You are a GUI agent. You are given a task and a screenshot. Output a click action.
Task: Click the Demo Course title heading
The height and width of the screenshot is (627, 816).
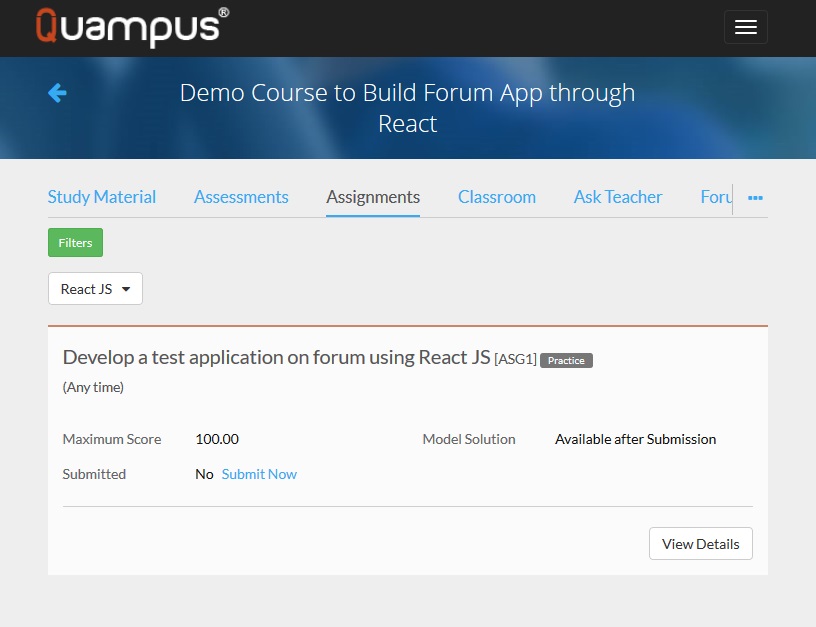point(407,108)
